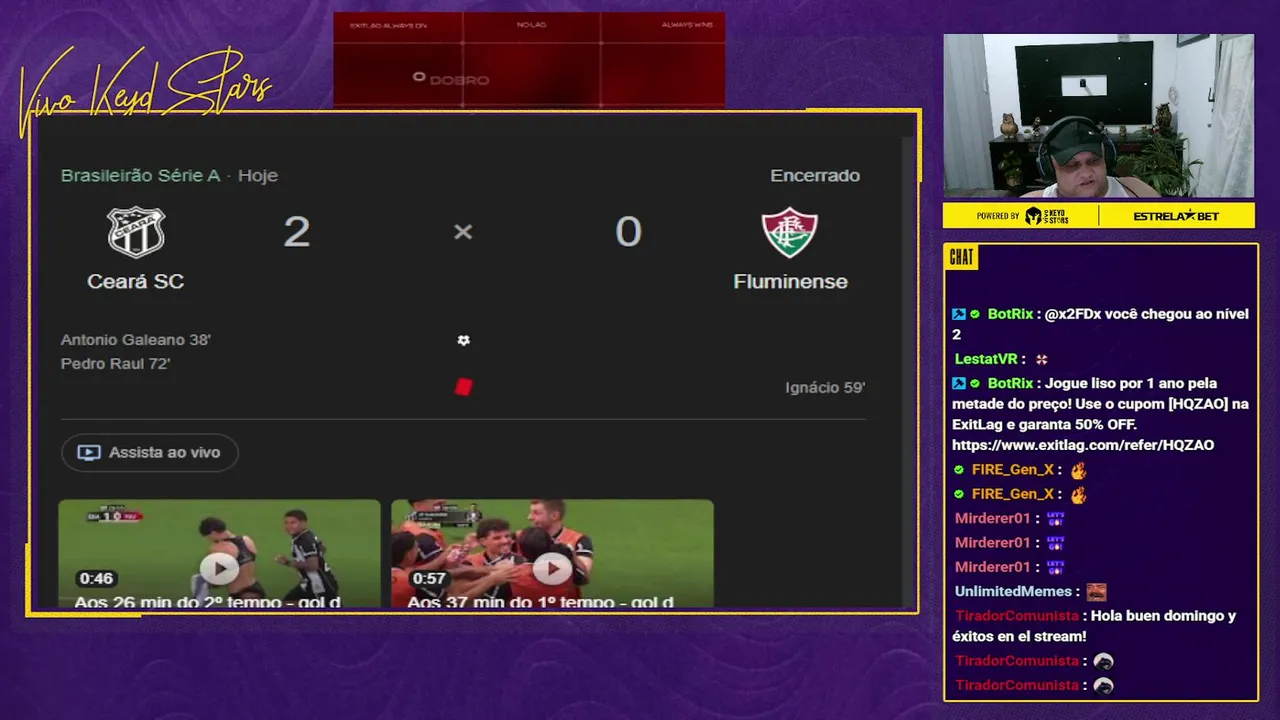
Task: Click the red card icon for Ignácio
Action: coord(463,387)
